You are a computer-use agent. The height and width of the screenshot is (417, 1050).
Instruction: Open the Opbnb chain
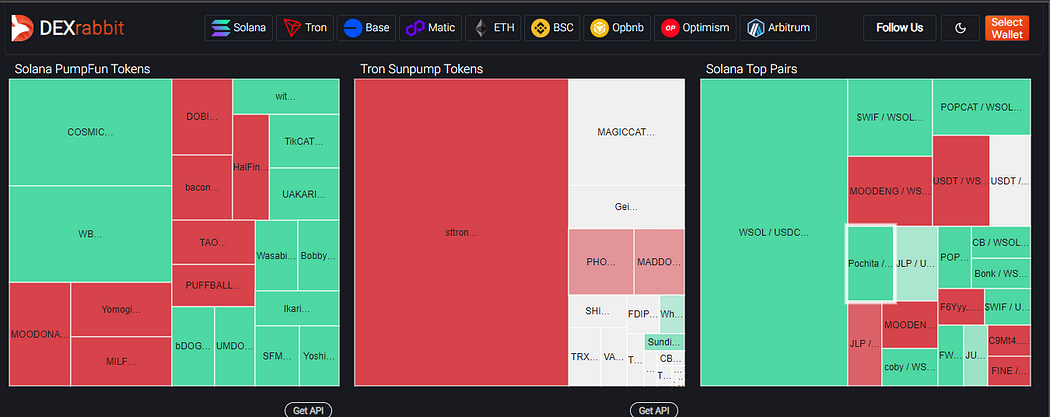tap(617, 28)
